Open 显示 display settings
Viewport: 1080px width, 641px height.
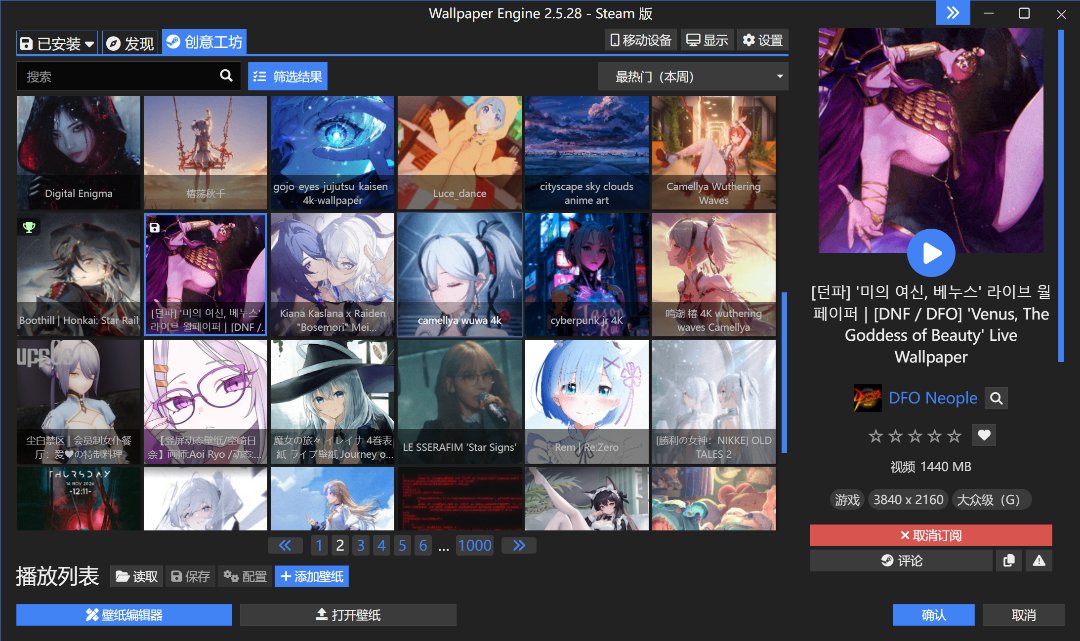point(707,40)
